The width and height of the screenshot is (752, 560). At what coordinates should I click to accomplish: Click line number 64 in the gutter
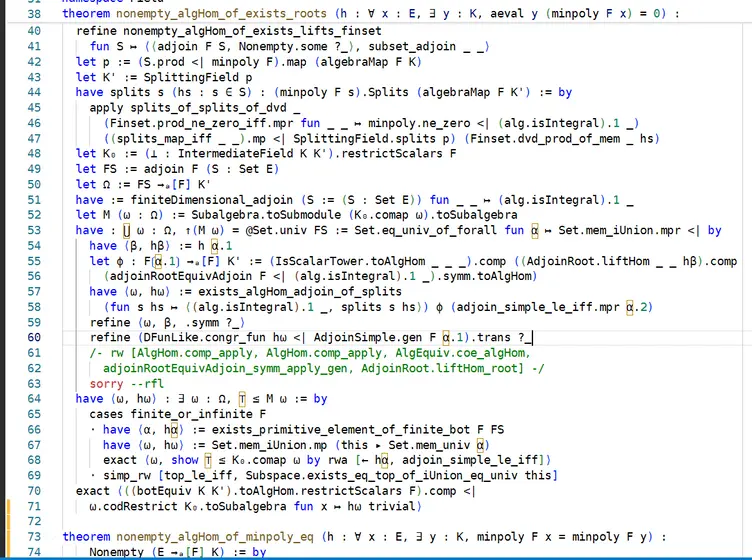[34, 399]
